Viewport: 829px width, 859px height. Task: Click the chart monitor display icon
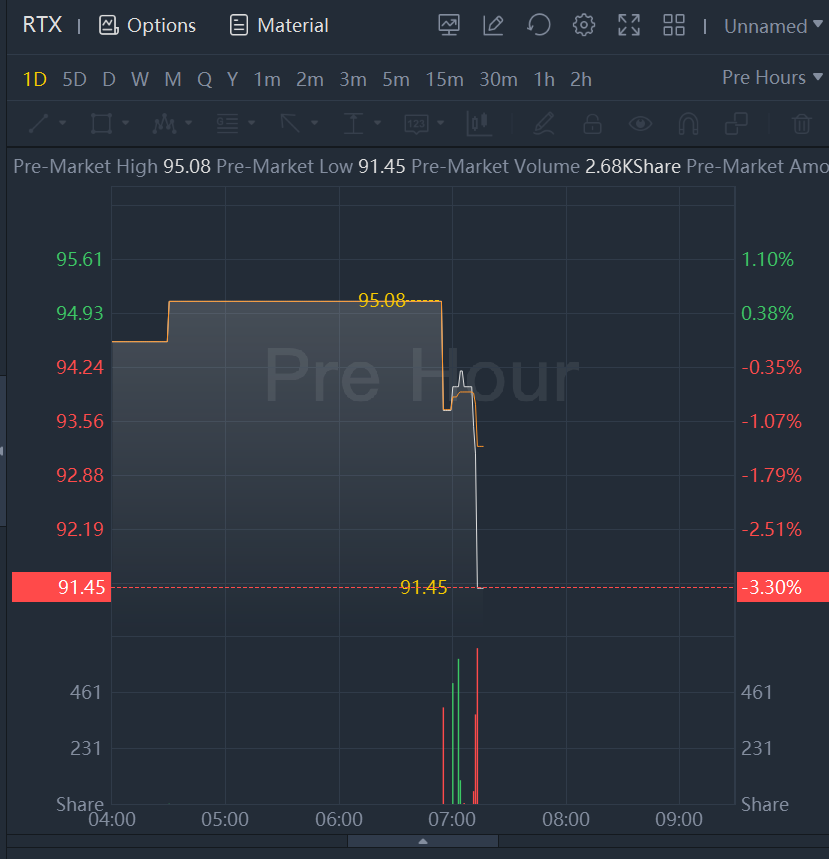(449, 26)
